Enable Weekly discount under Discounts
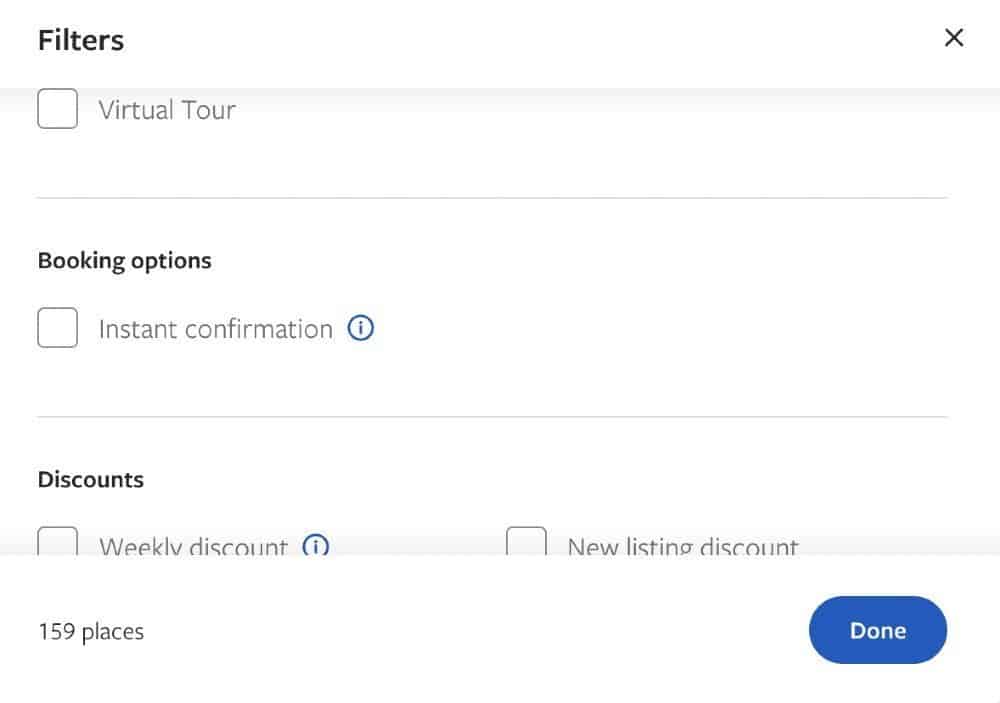 point(57,544)
